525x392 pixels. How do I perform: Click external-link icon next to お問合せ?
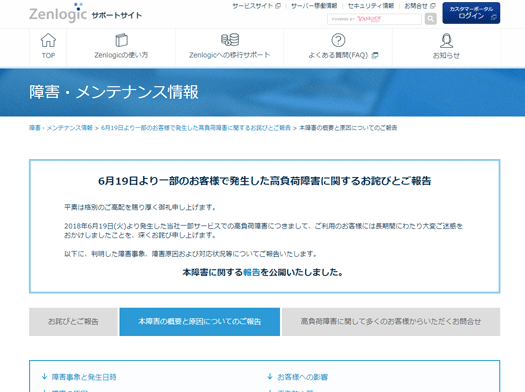(x=433, y=6)
